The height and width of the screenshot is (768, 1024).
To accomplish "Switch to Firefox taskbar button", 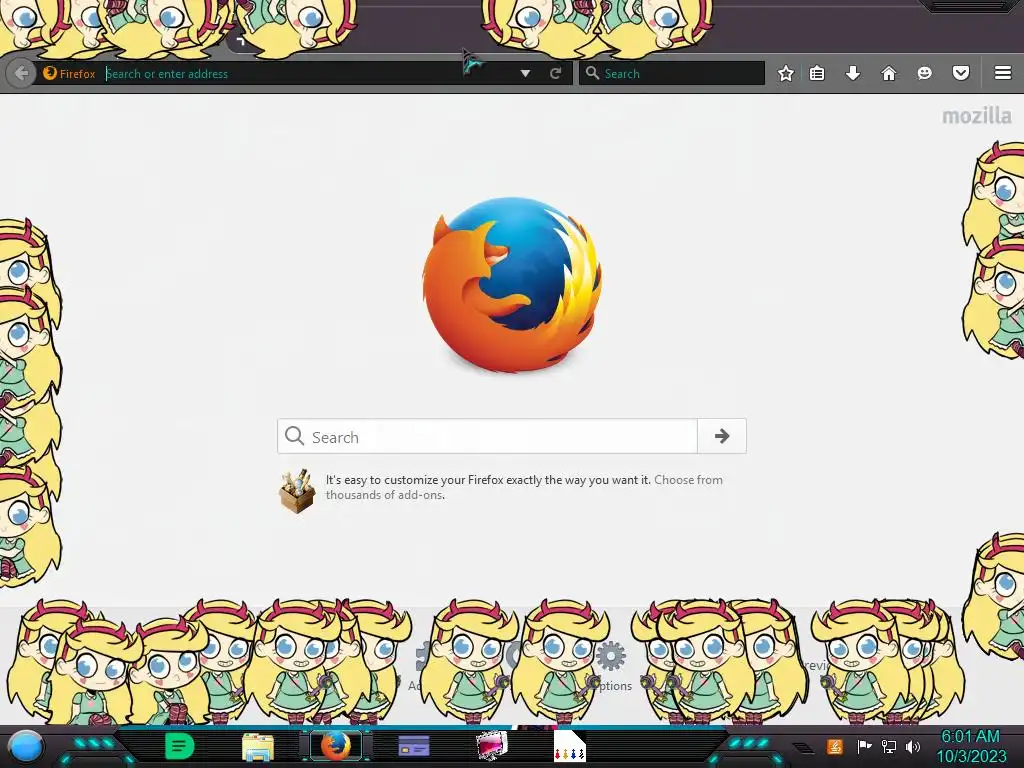I will 335,746.
